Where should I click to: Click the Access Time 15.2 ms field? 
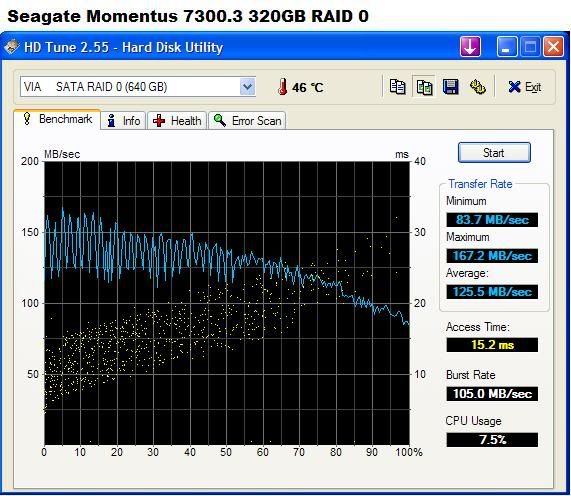[x=492, y=345]
